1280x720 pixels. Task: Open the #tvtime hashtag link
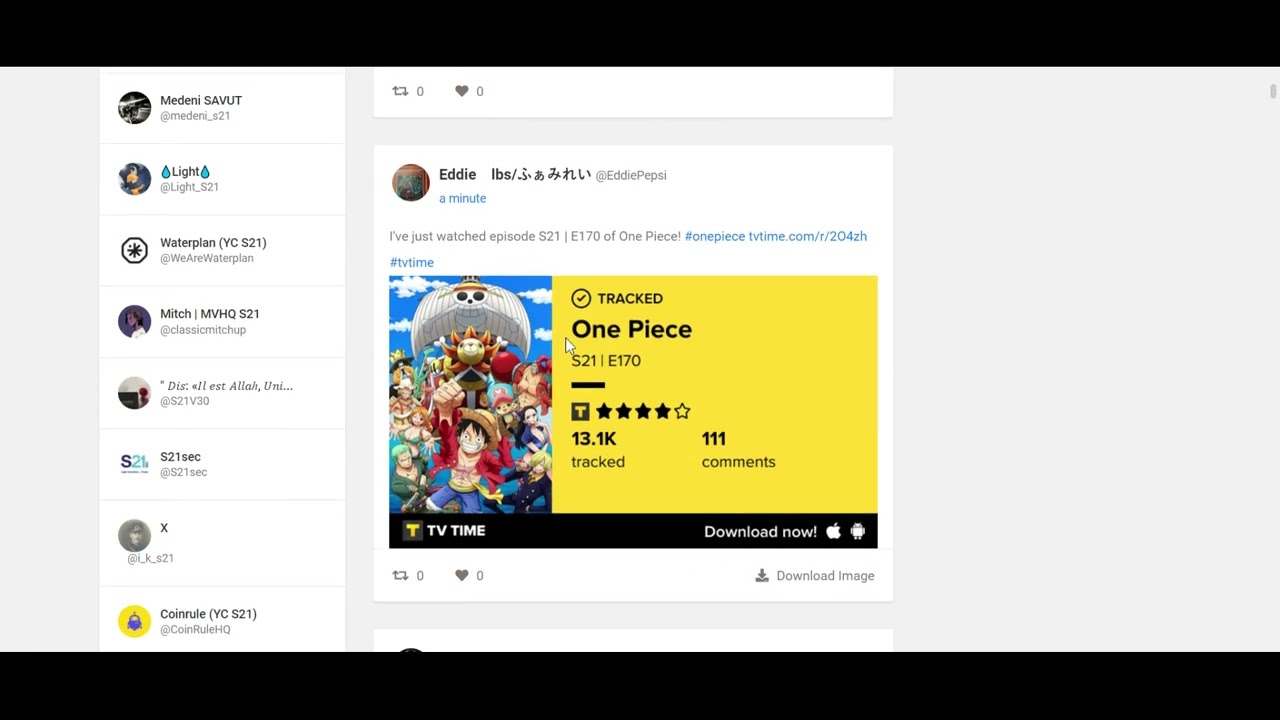point(412,262)
